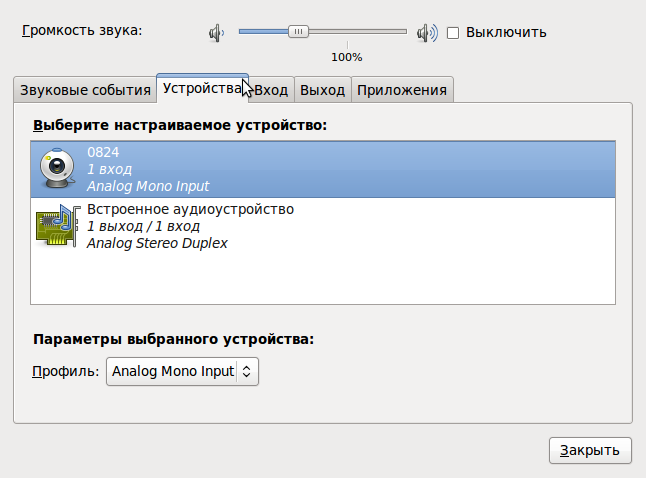The image size is (646, 478).
Task: Select Встроенное аудиоустройство device
Action: pos(190,209)
